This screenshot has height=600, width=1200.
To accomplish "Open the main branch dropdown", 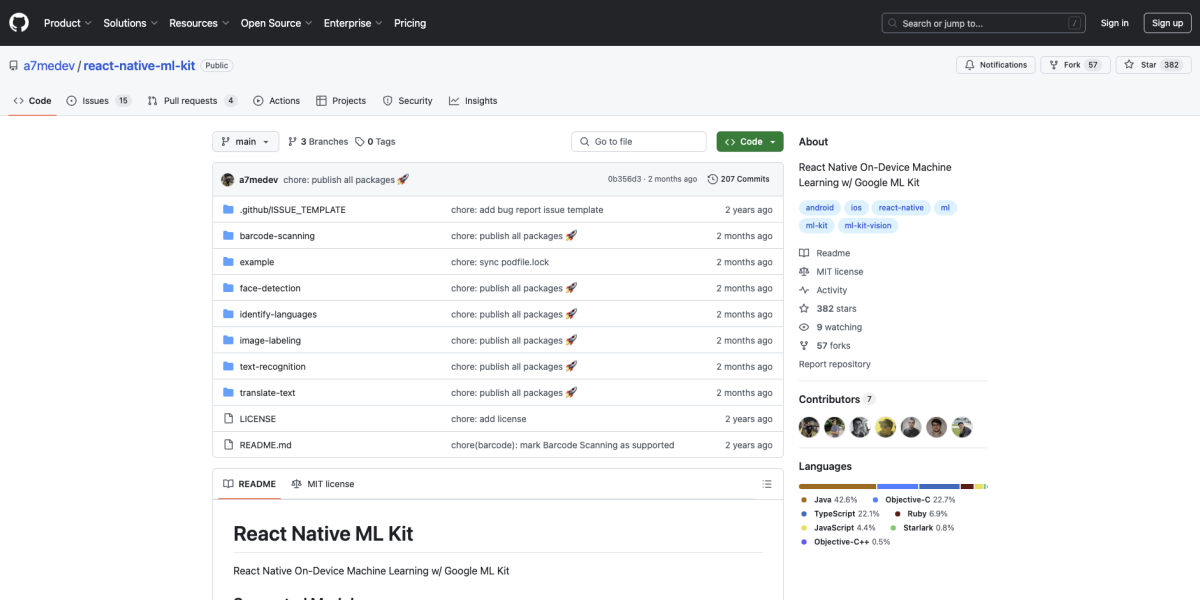I will (x=244, y=141).
